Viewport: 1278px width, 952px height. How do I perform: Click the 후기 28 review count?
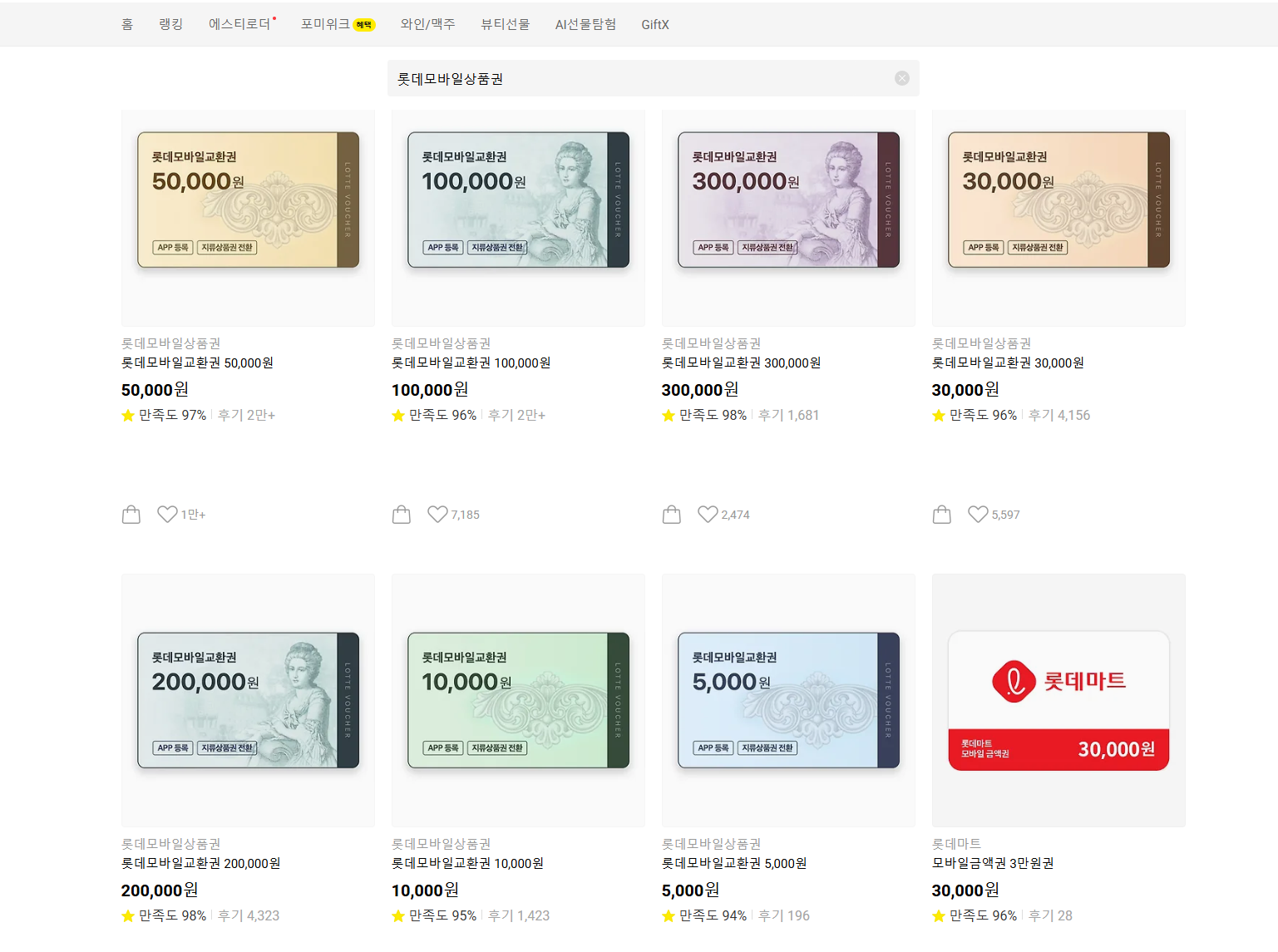(x=1050, y=915)
